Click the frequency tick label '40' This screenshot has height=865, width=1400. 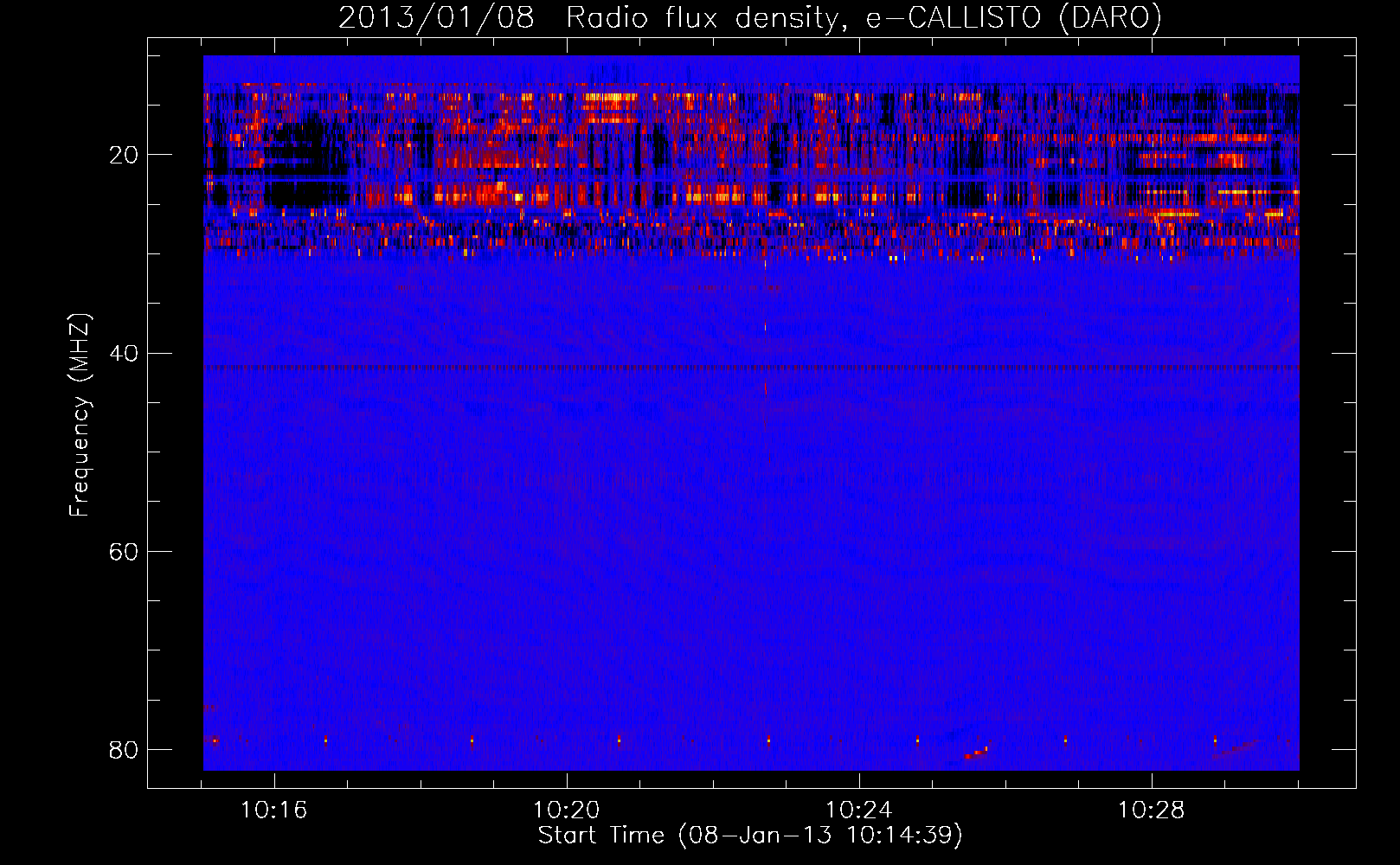(124, 354)
